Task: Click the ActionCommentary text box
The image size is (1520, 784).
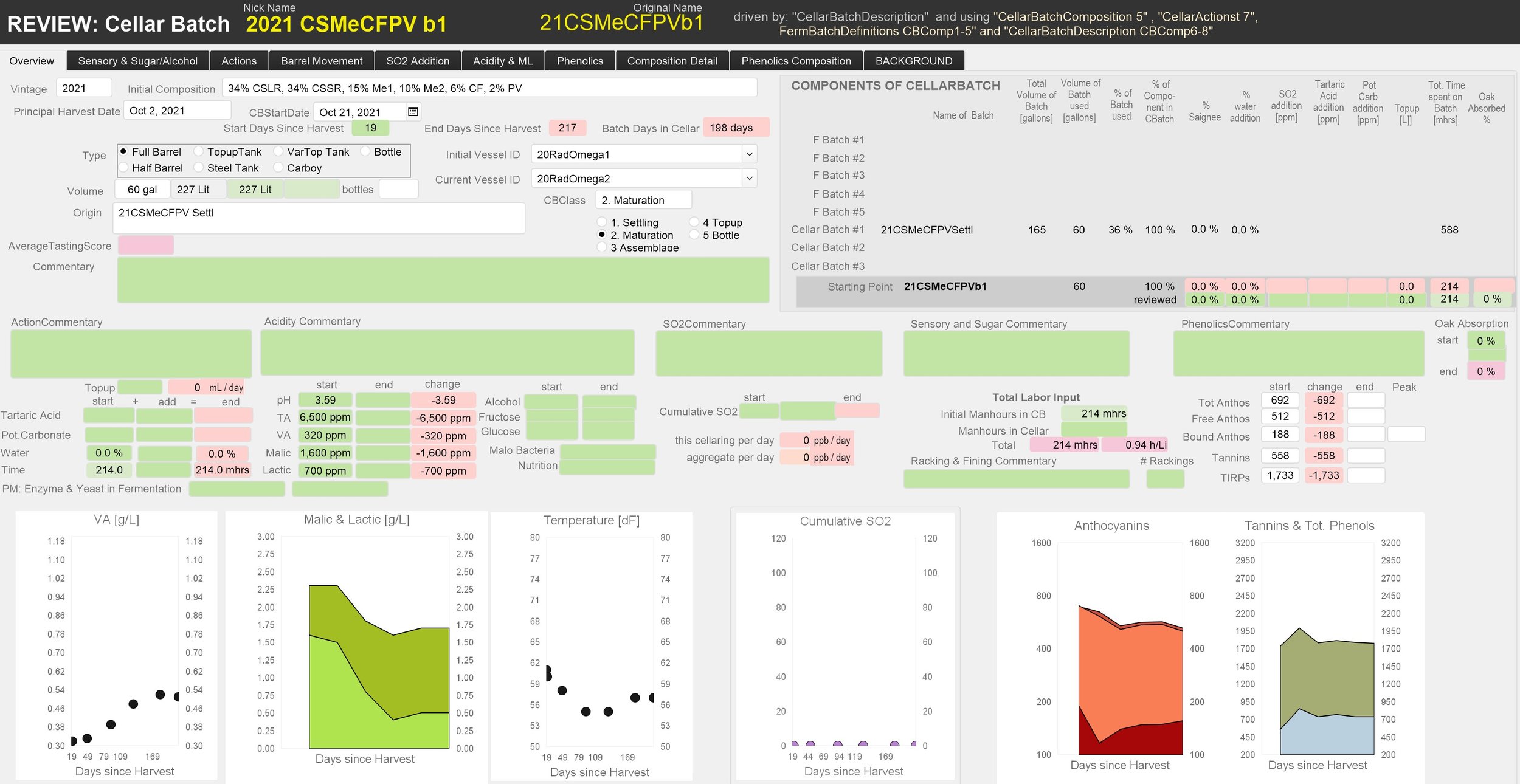Action: pos(131,354)
